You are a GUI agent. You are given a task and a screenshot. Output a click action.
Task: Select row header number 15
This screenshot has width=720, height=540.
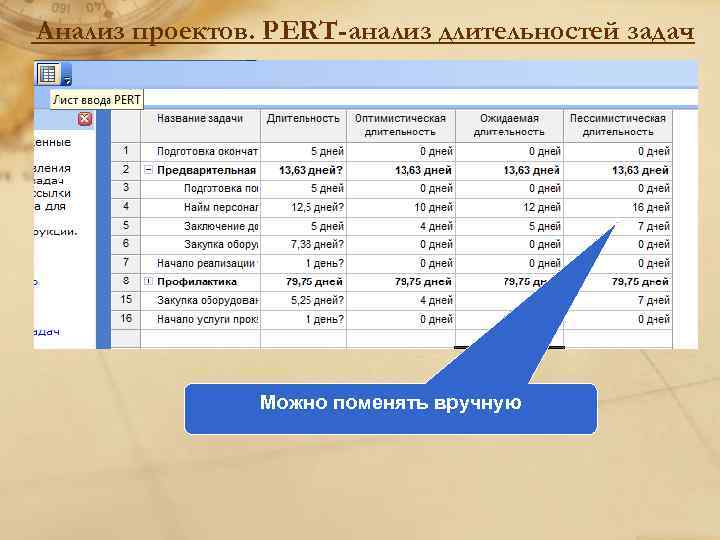click(x=126, y=300)
